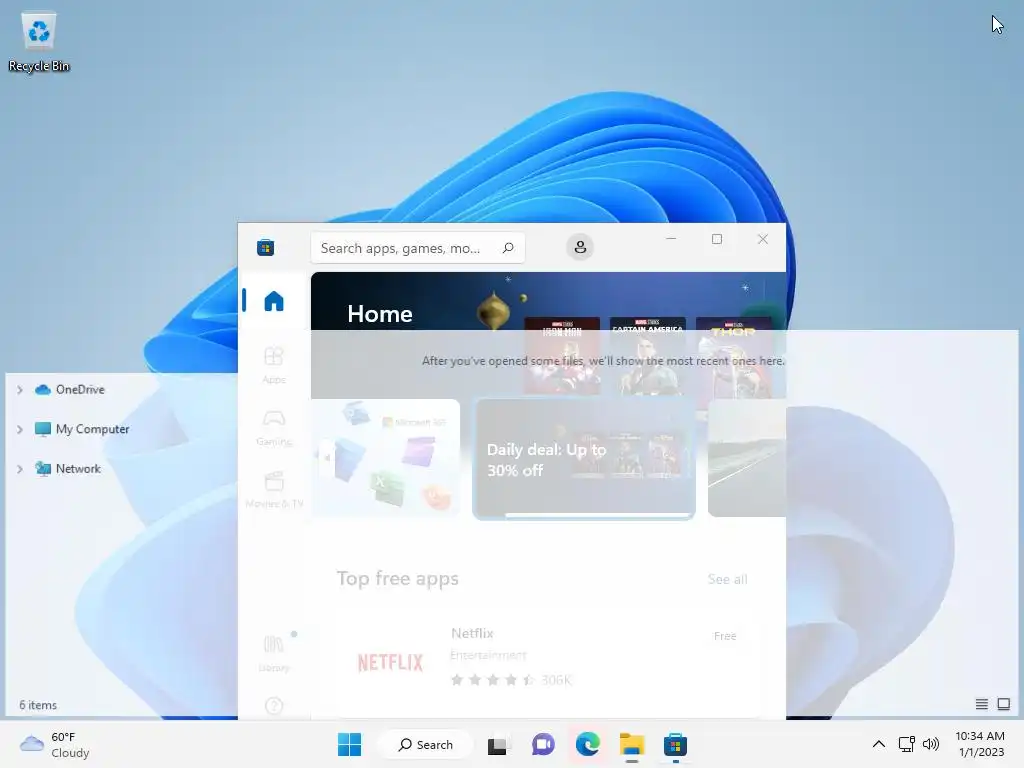Screen dimensions: 1024x768
Task: Click the 6 items status text
Action: 38,705
